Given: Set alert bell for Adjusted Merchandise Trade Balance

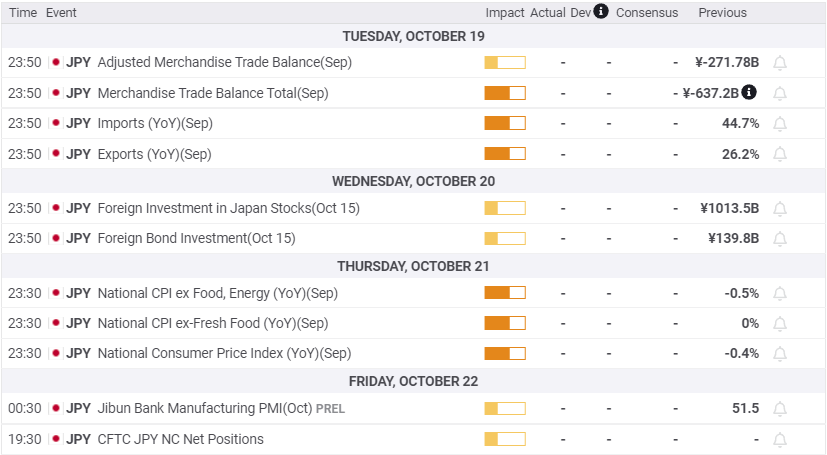Looking at the screenshot, I should (x=780, y=63).
